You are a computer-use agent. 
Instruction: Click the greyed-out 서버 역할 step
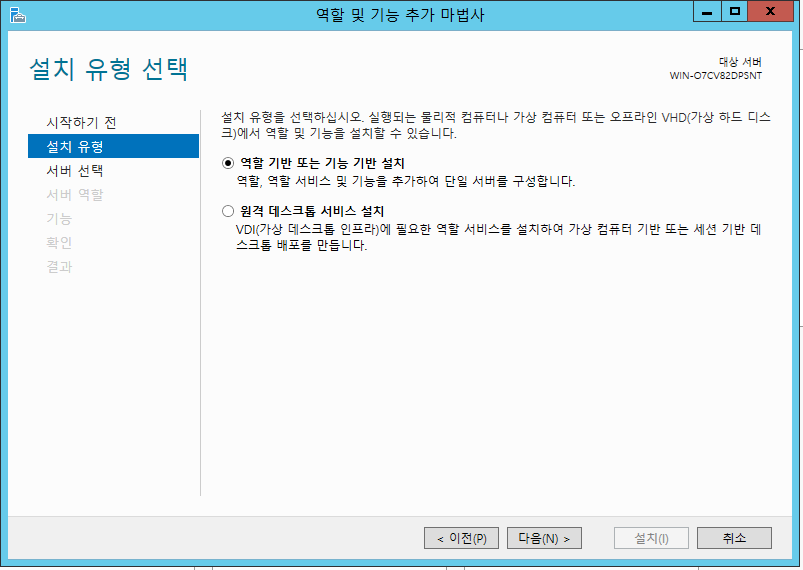point(75,195)
